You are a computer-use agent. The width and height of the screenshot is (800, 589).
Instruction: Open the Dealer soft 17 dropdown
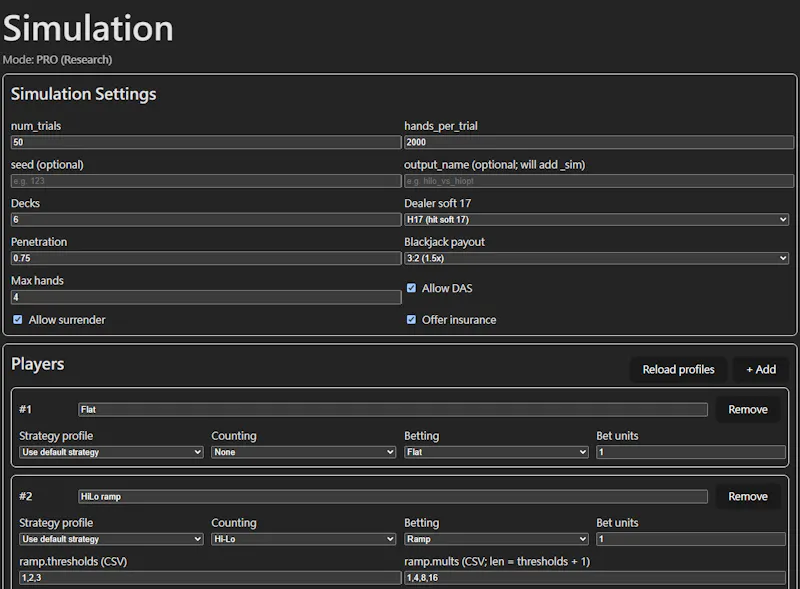click(596, 219)
